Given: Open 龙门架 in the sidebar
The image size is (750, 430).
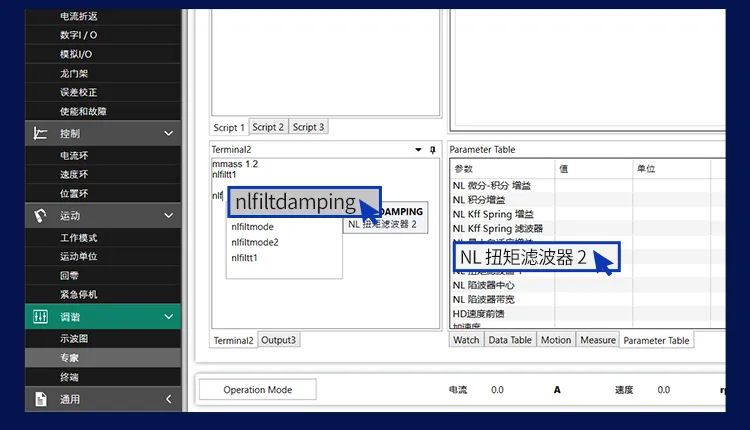Looking at the screenshot, I should 103,73.
